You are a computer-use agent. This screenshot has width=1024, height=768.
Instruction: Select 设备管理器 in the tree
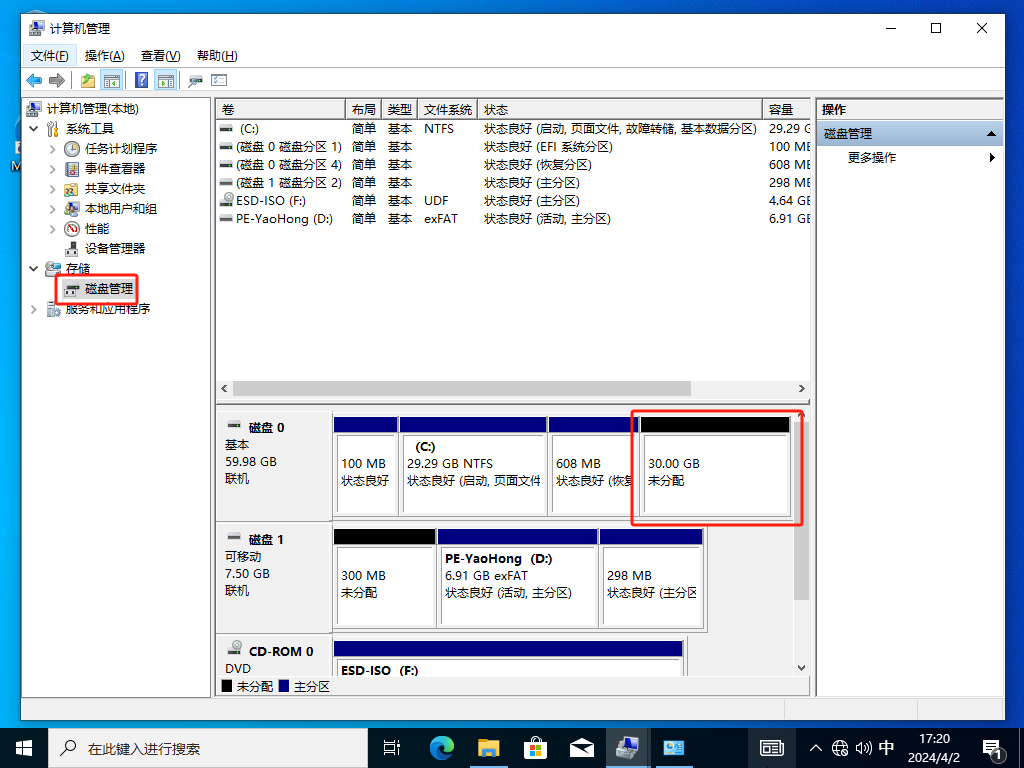point(114,248)
